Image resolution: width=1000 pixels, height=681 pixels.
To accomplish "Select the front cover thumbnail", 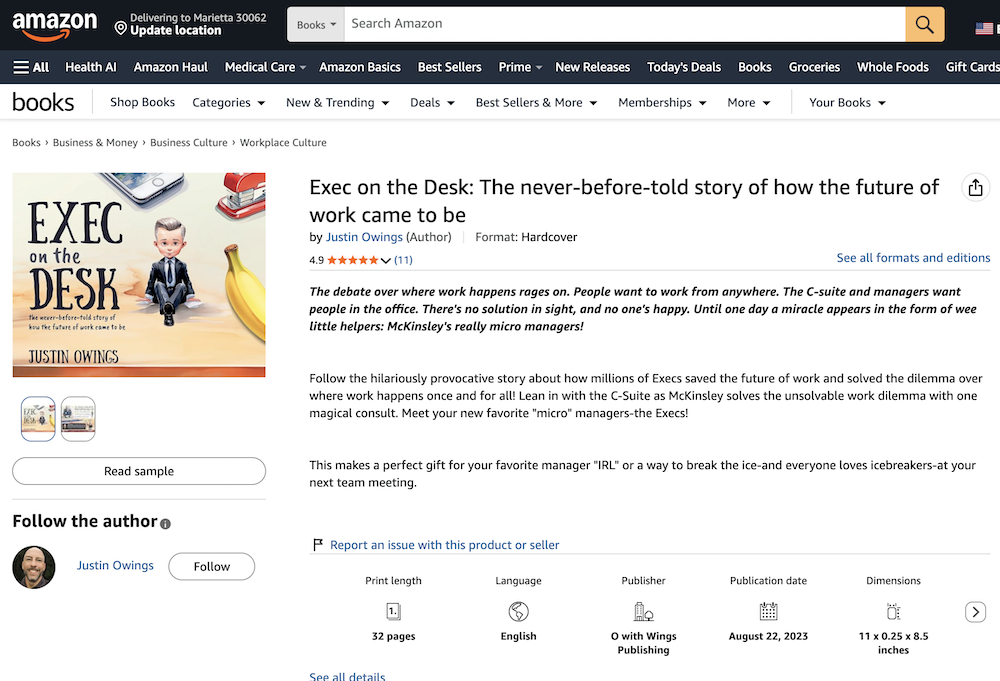I will click(38, 419).
